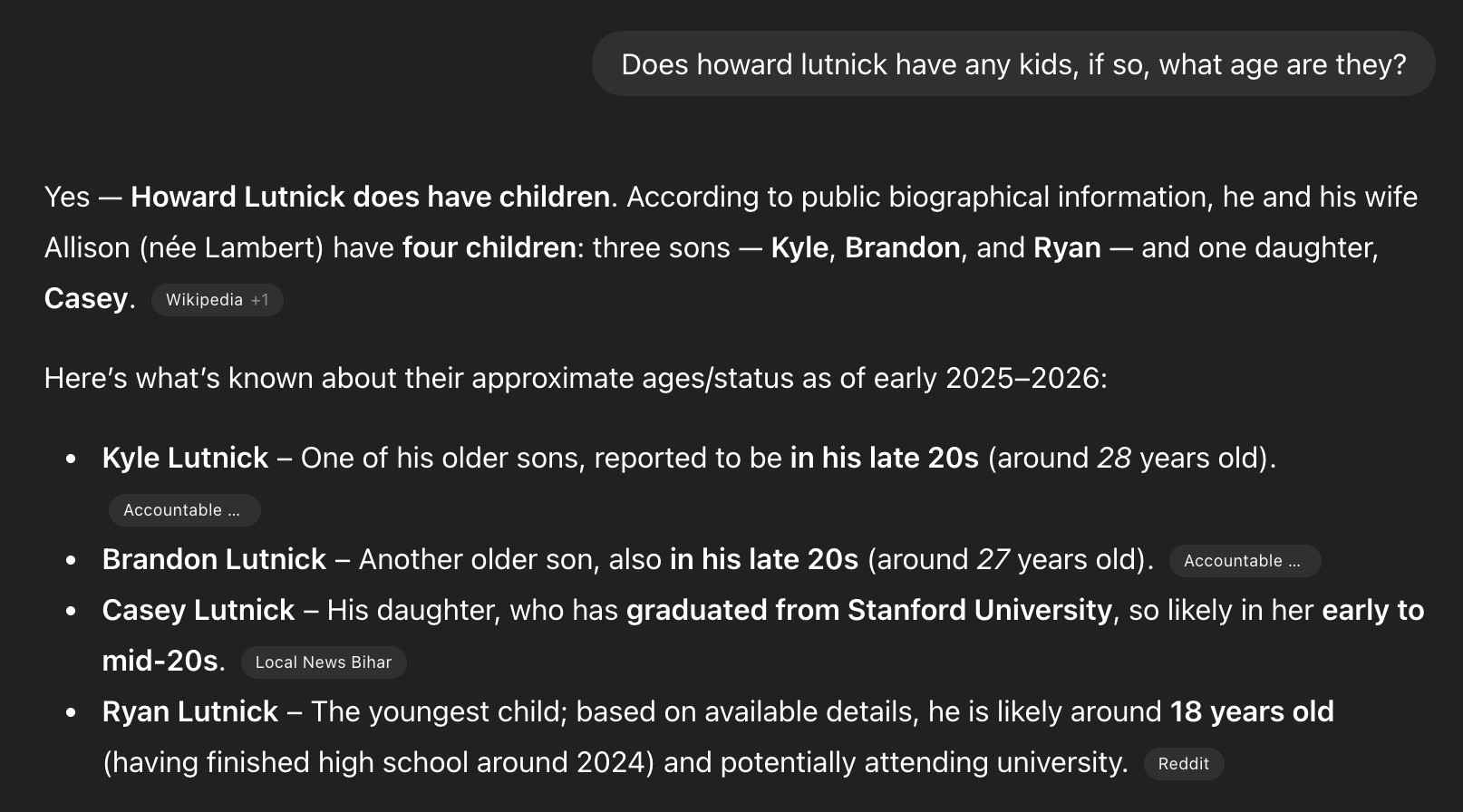Click the 'Kyle Lutnick' bullet heading
Image resolution: width=1463 pixels, height=812 pixels.
tap(185, 458)
